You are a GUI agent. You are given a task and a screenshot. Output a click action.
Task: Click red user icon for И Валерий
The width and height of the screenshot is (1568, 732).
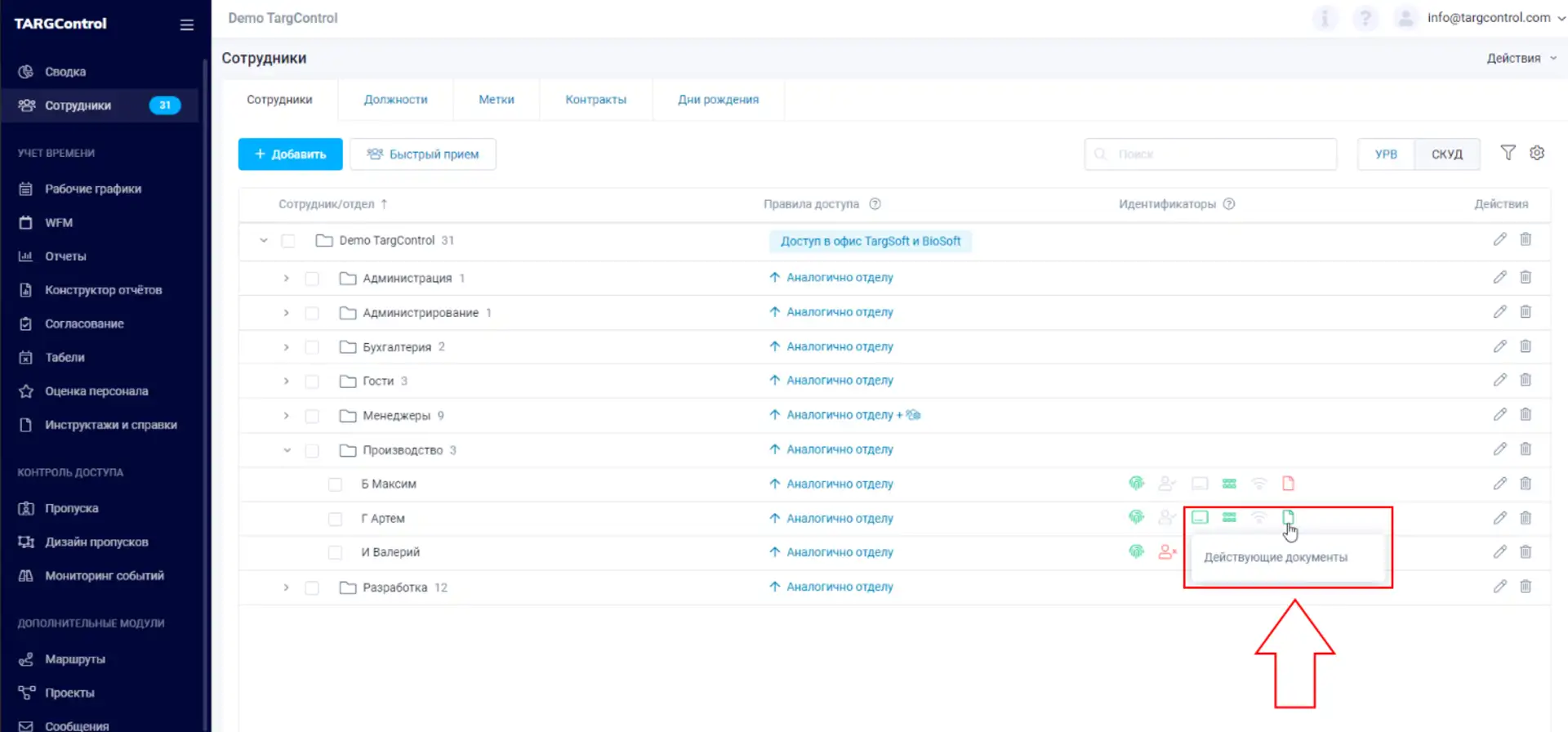click(1167, 552)
